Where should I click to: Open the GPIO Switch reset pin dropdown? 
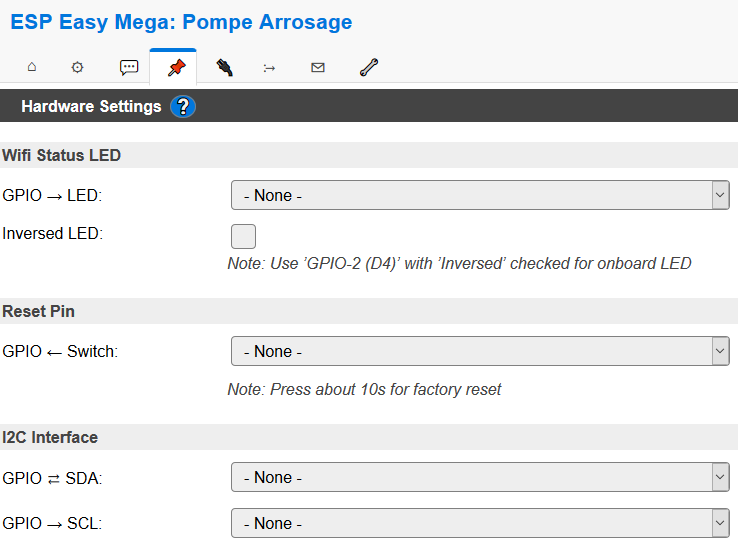click(480, 351)
